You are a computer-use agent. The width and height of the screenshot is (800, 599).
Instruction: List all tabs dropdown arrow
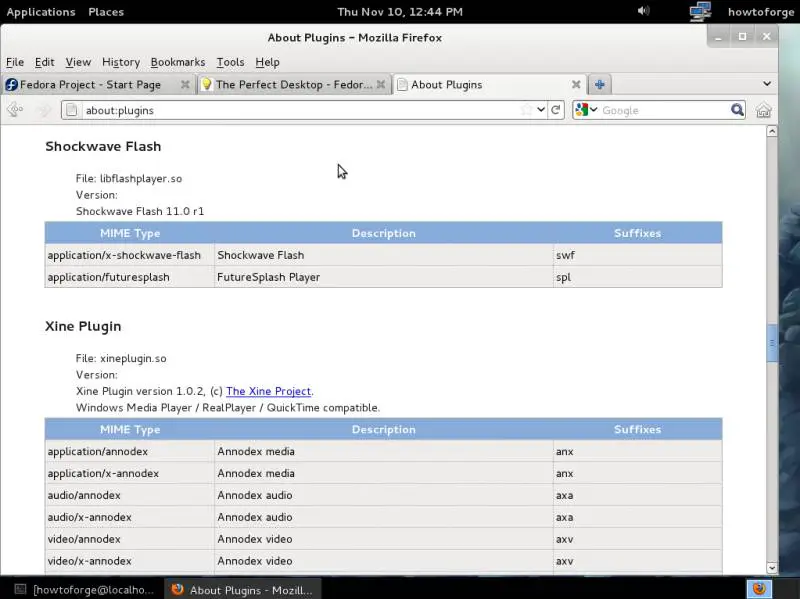[766, 84]
